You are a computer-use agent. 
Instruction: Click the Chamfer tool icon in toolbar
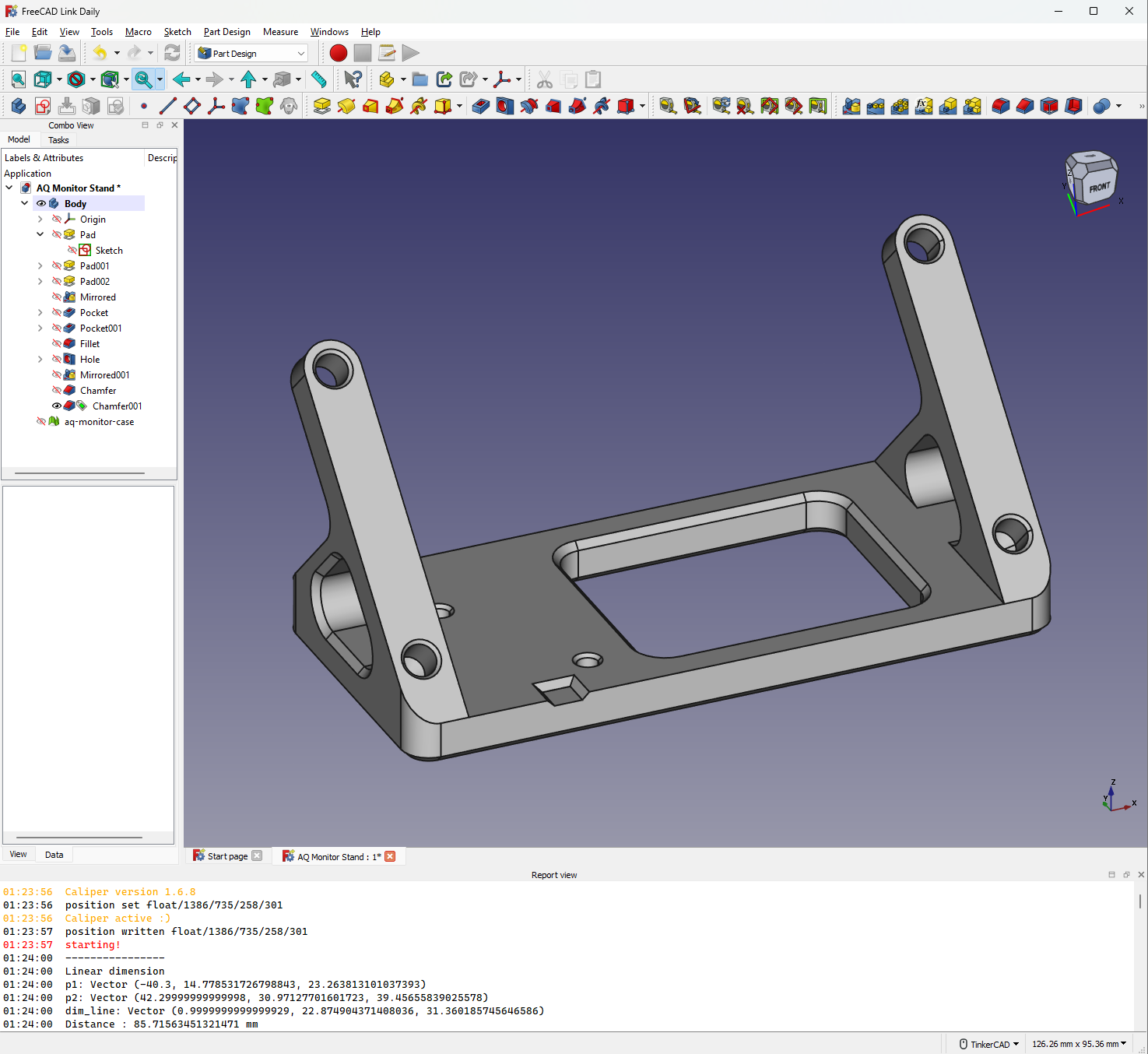[1025, 106]
